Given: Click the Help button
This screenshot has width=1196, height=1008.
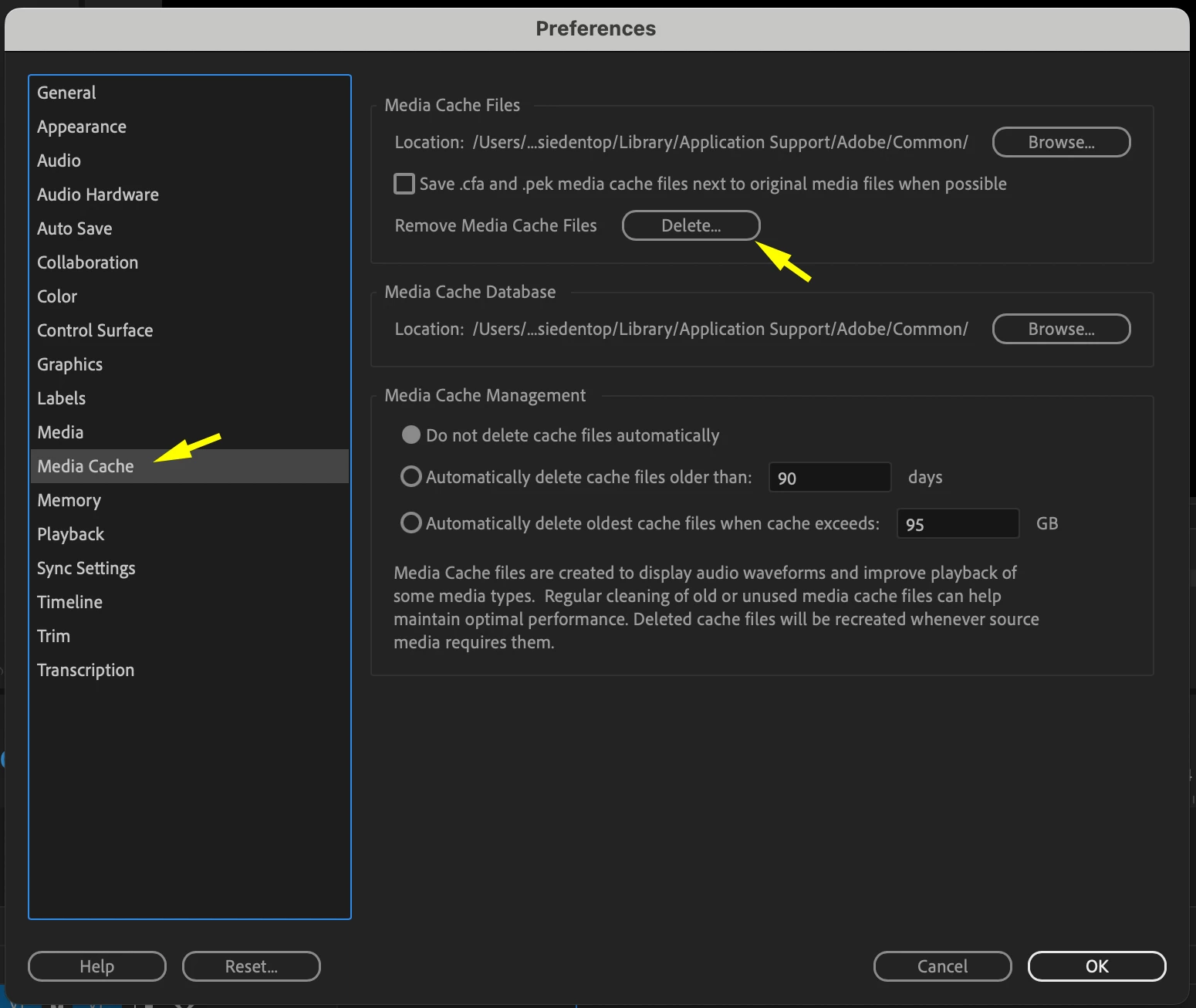Looking at the screenshot, I should click(x=97, y=966).
